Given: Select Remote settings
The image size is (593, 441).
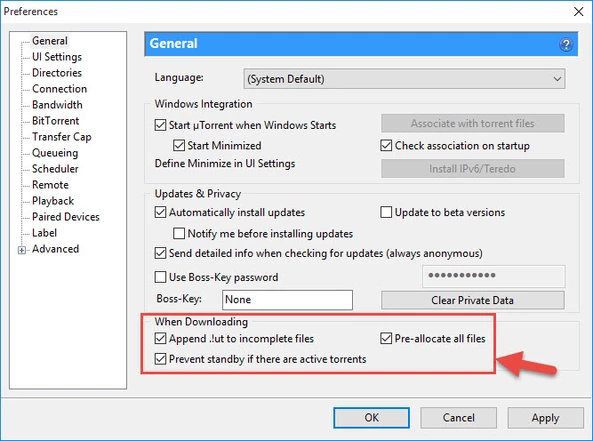Looking at the screenshot, I should [x=50, y=185].
